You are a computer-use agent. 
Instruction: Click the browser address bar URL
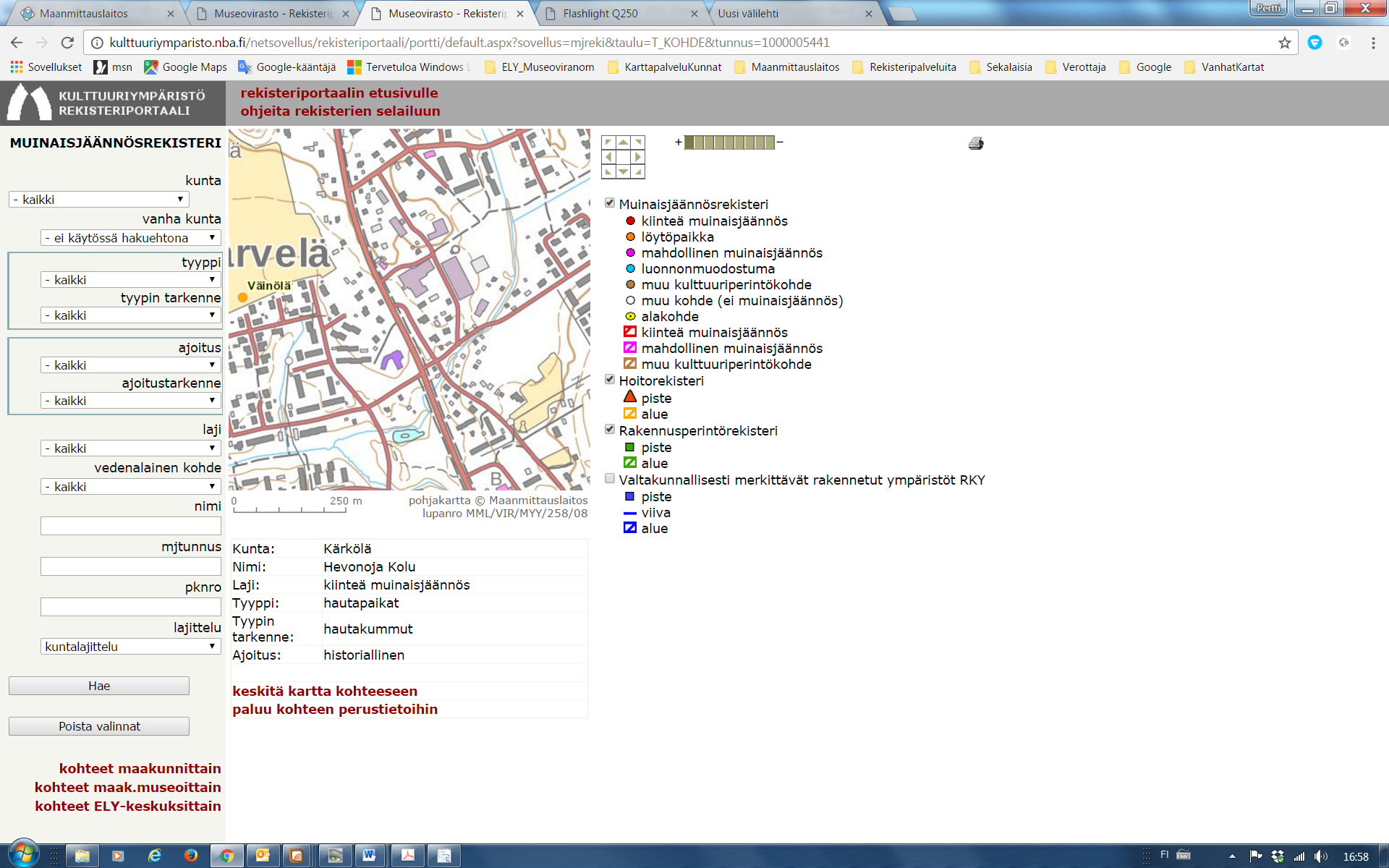click(470, 43)
